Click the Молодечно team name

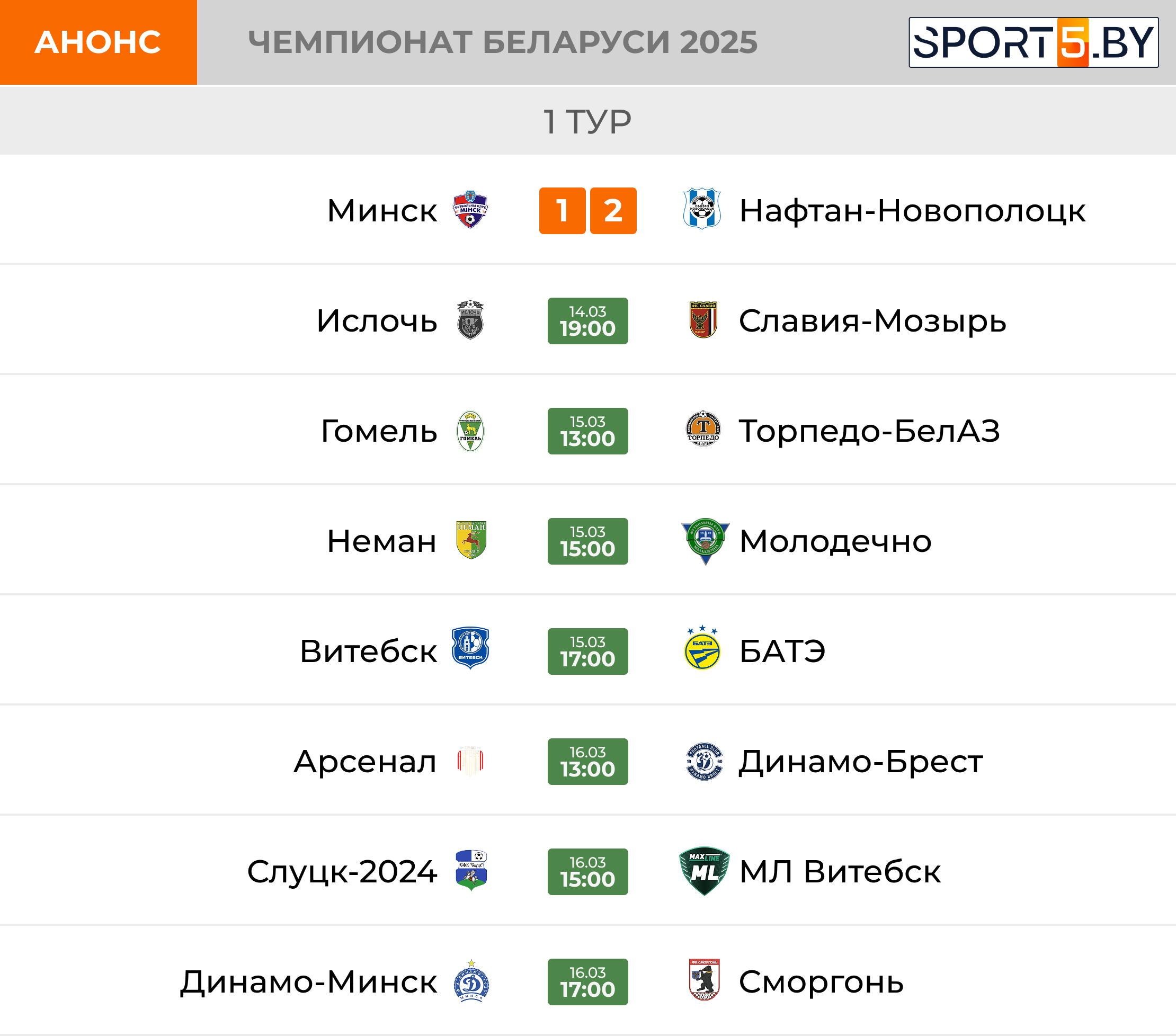[x=835, y=541]
